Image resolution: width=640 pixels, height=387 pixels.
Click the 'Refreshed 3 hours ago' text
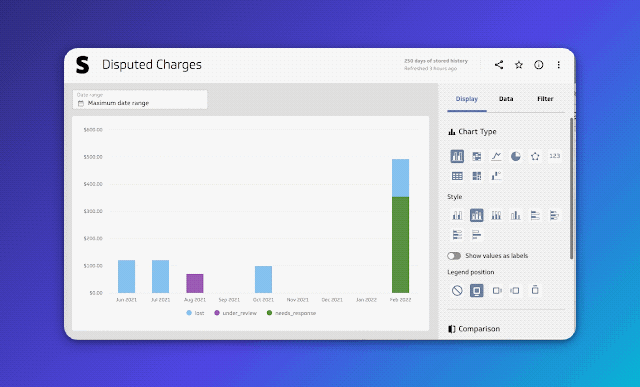point(431,69)
